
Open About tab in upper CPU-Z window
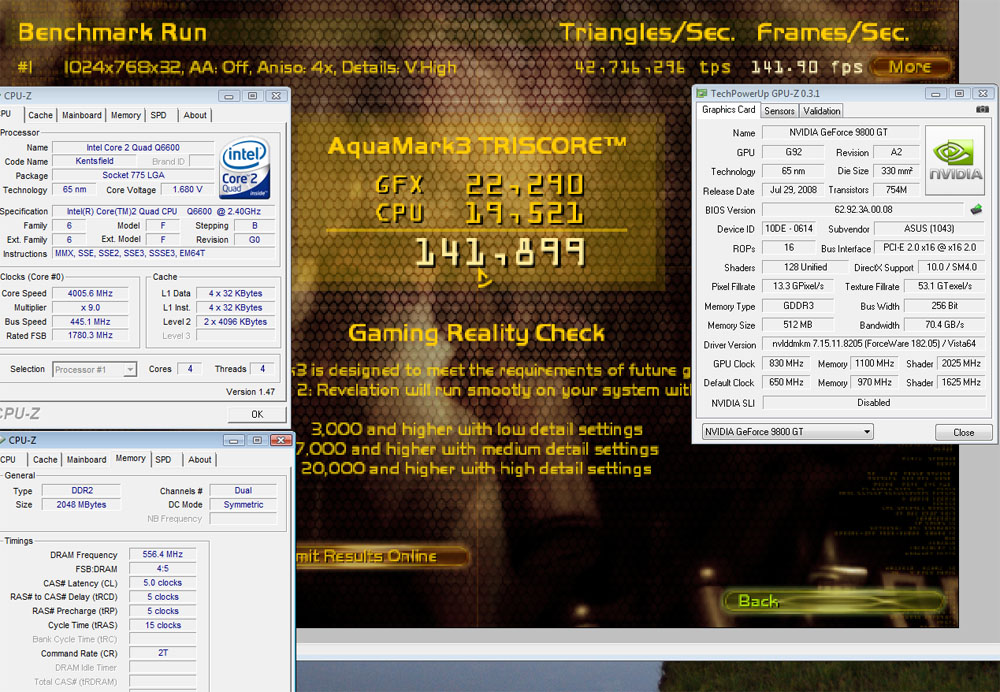(195, 115)
